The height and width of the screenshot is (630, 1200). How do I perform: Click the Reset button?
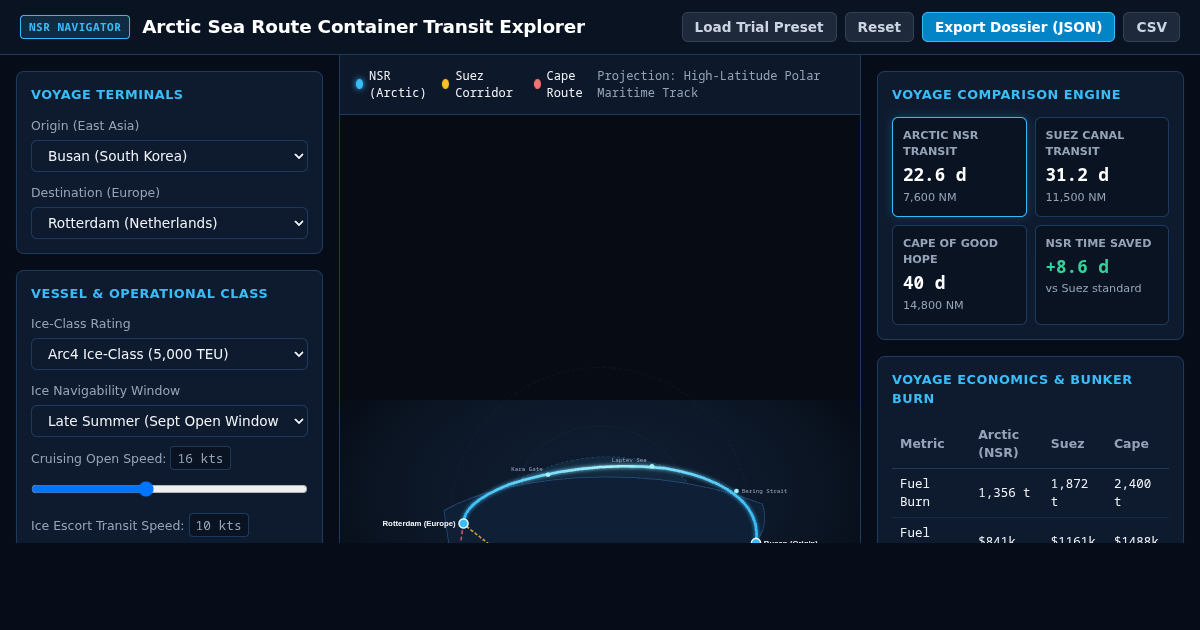pos(879,27)
